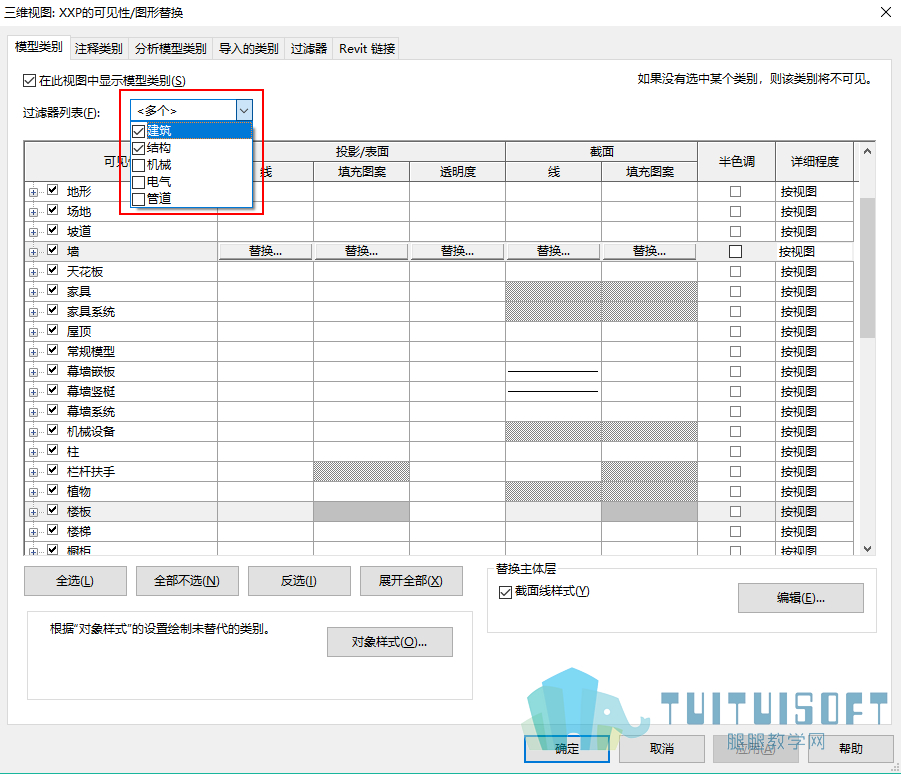901x774 pixels.
Task: Click the 截面 填充图案 替换 button for 墙
Action: pyautogui.click(x=649, y=251)
